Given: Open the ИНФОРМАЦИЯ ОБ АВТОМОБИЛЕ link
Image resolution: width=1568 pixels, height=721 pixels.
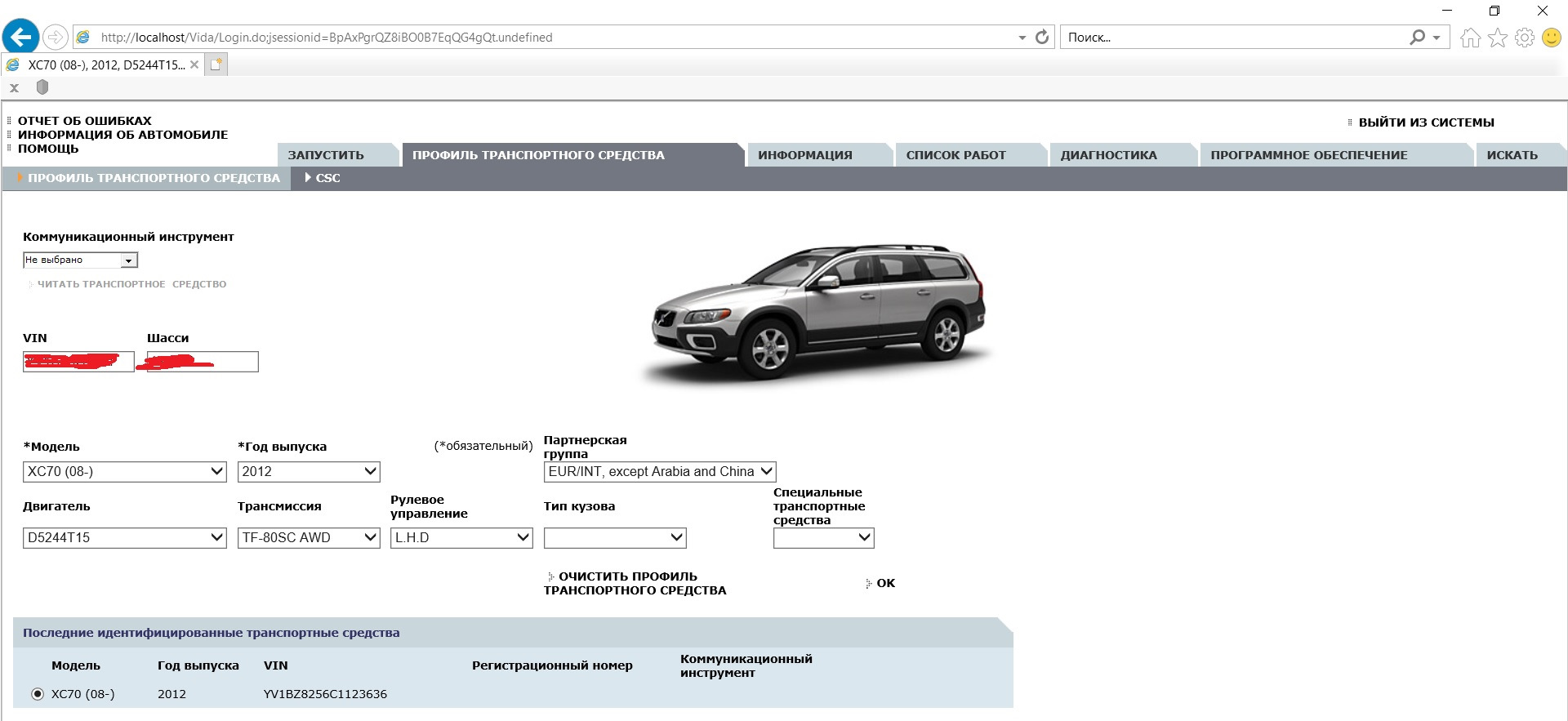Looking at the screenshot, I should (x=123, y=135).
